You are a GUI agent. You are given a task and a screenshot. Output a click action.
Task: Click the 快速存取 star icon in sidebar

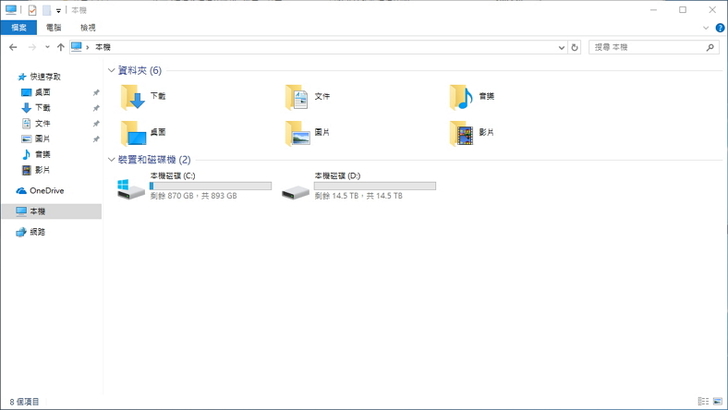point(21,77)
